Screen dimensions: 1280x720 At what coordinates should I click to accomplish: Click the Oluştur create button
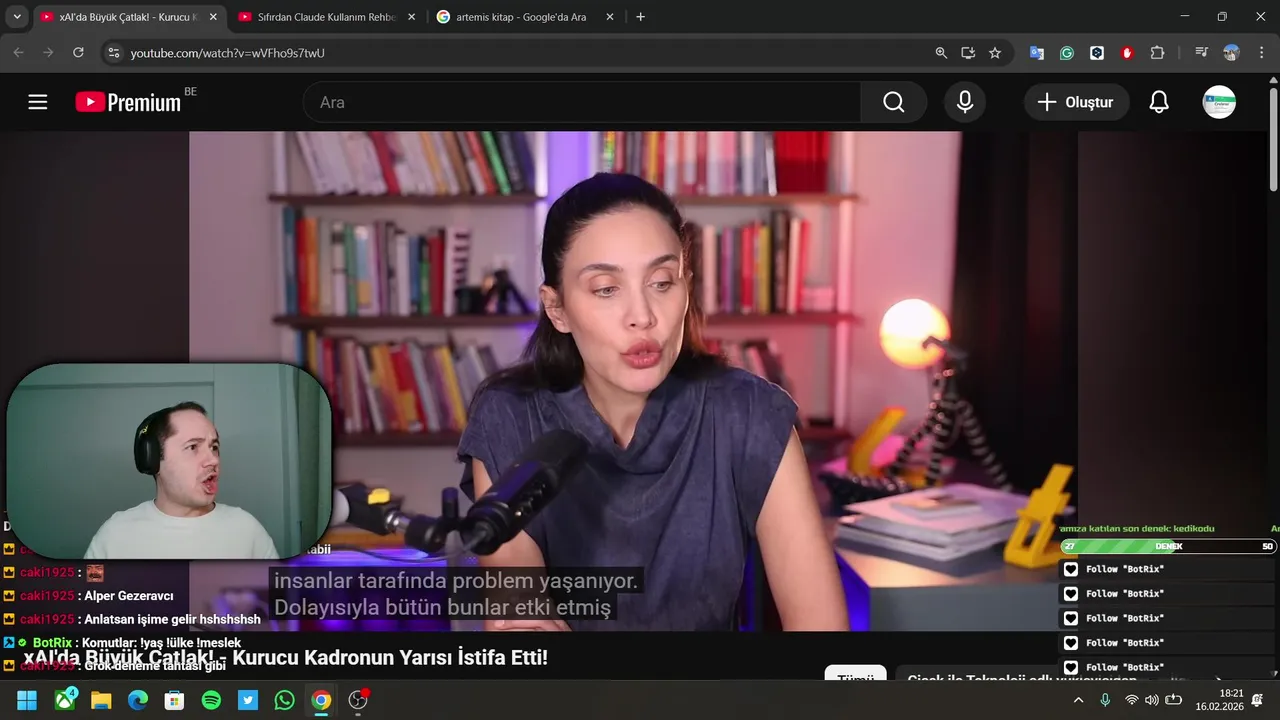(x=1076, y=102)
